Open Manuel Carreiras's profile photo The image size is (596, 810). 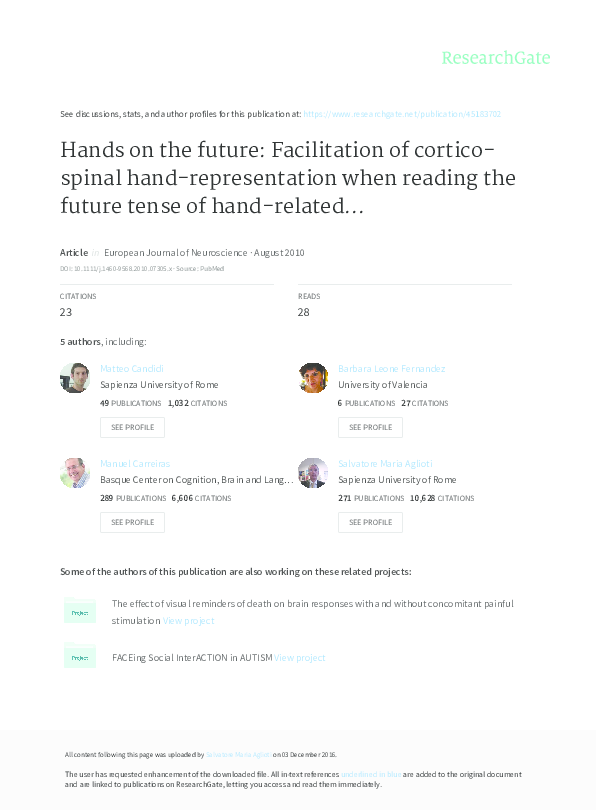[x=75, y=473]
